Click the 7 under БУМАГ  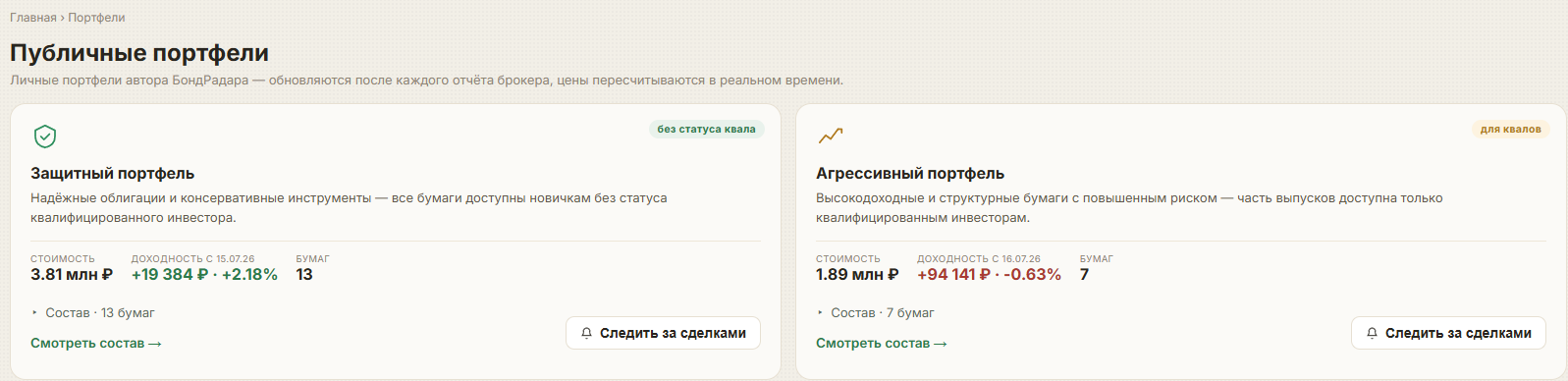1084,275
